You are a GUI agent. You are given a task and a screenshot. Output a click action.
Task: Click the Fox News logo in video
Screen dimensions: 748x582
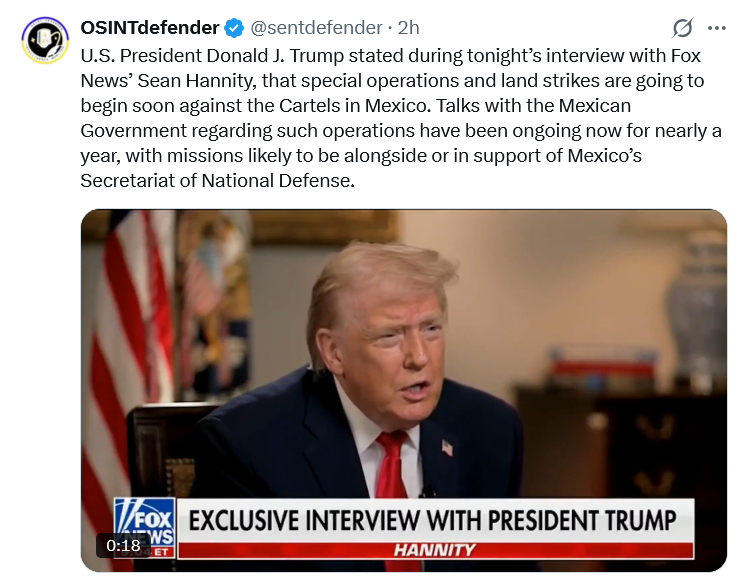(145, 522)
